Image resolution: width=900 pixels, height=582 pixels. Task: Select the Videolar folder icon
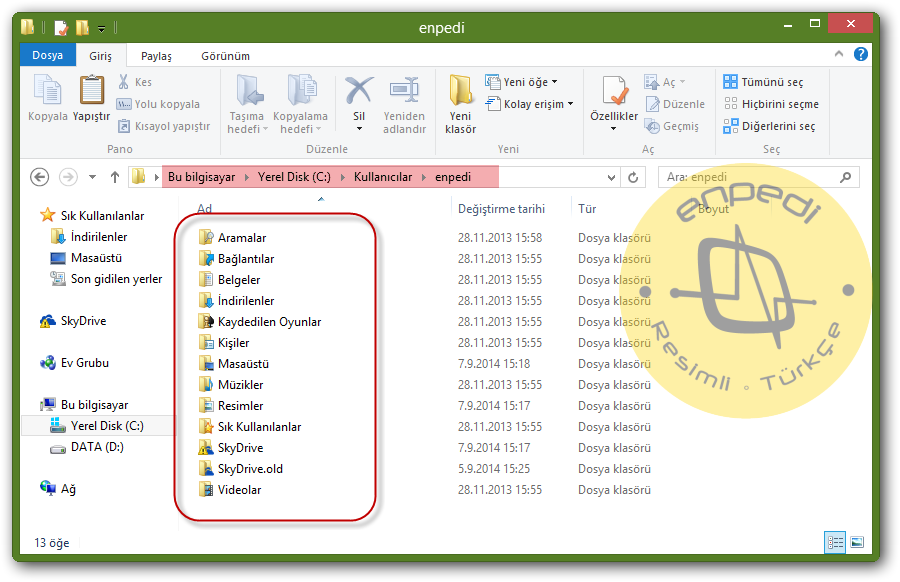click(x=205, y=490)
